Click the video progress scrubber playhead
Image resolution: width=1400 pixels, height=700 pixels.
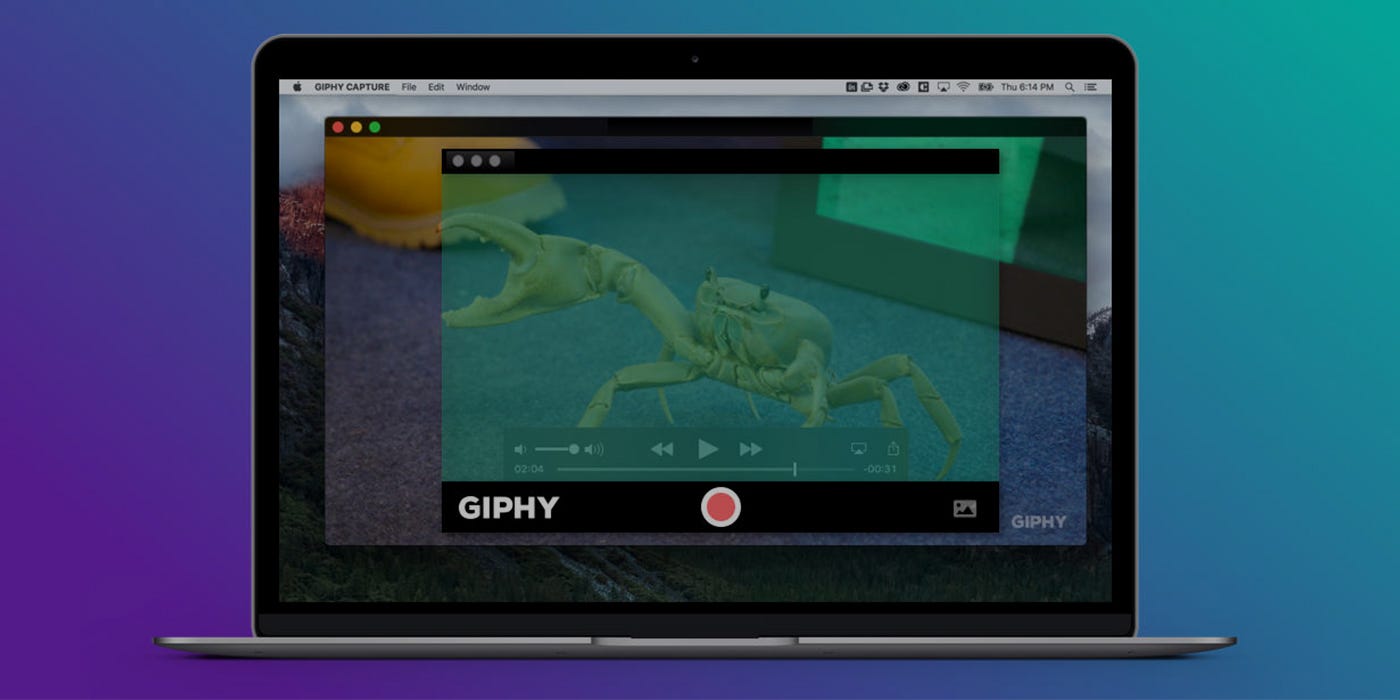coord(795,469)
